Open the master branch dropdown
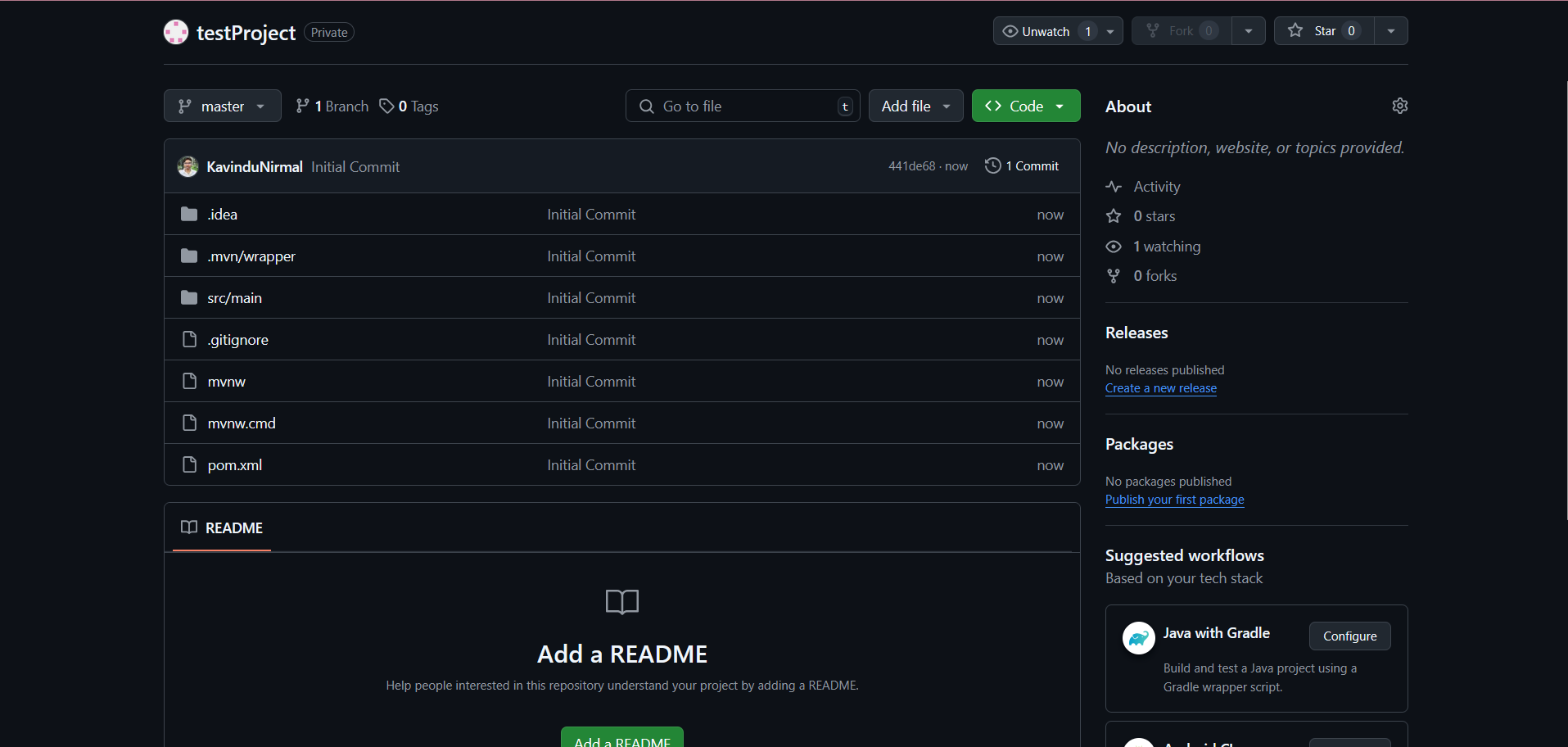 pyautogui.click(x=222, y=106)
